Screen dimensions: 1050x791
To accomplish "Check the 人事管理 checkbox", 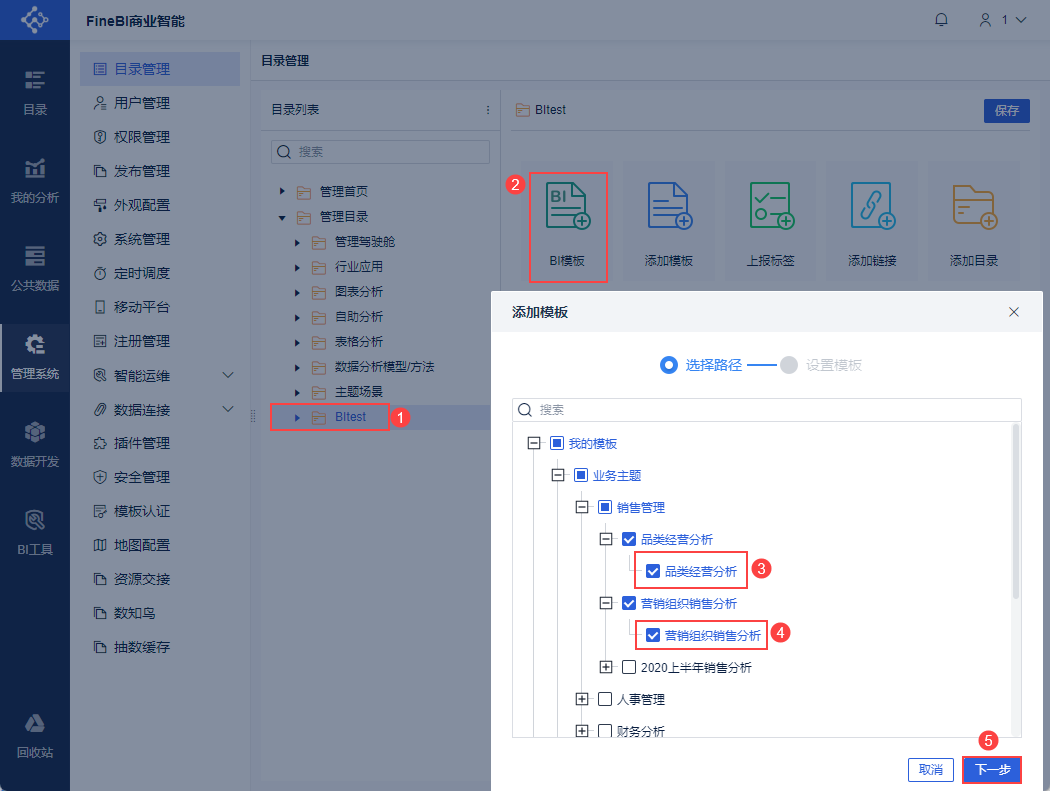I will 605,699.
